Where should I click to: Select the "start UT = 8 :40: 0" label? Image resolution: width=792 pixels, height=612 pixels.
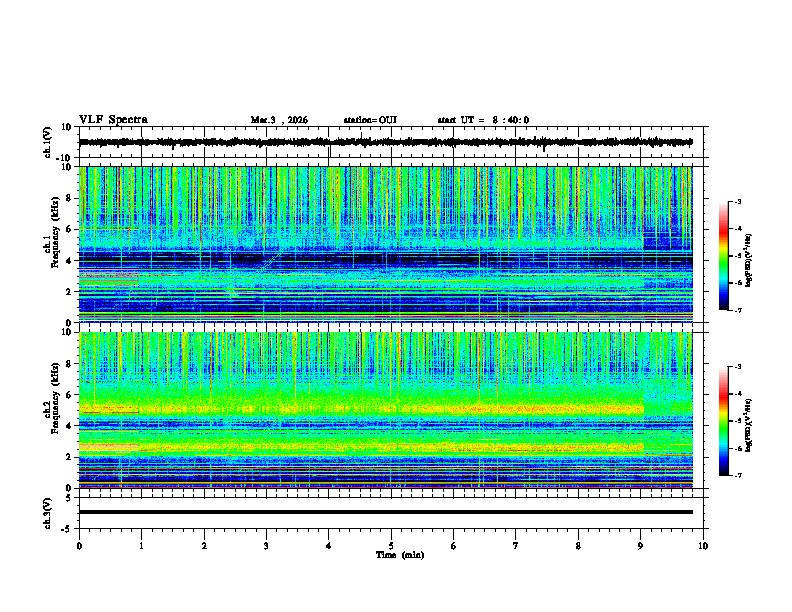point(483,120)
